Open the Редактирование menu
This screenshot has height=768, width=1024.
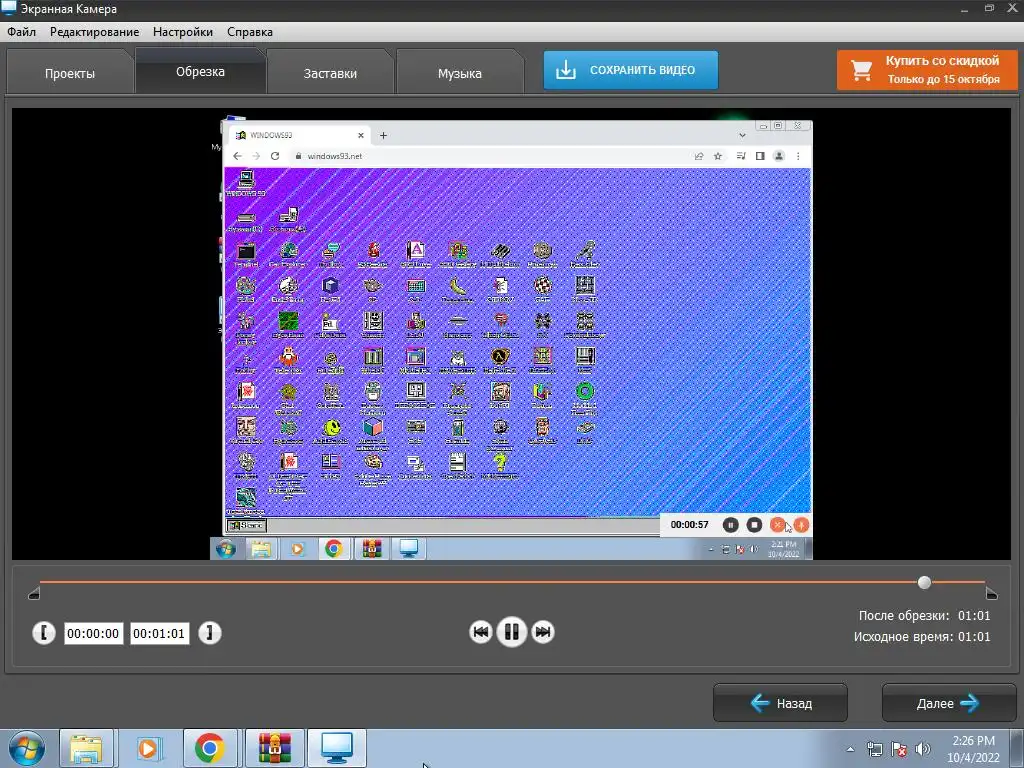click(x=95, y=32)
